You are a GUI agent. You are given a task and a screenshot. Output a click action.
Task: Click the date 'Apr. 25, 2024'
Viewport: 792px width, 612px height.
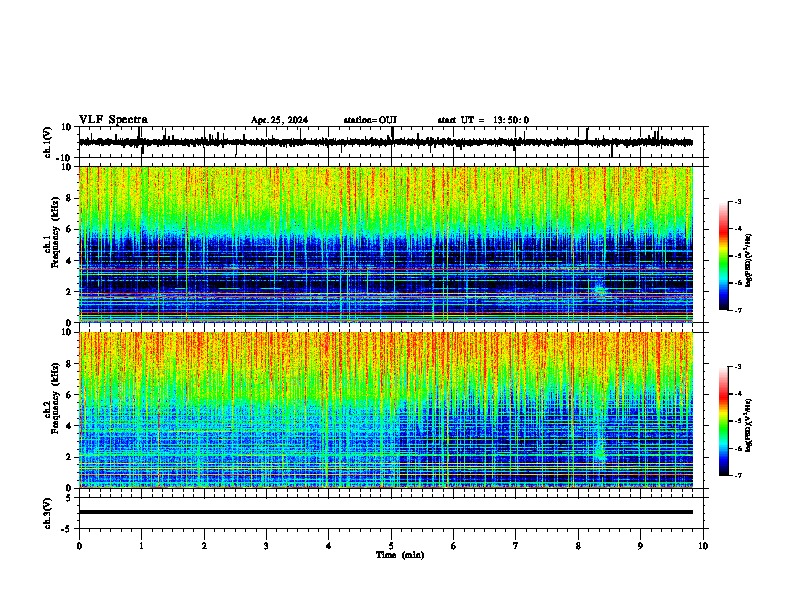point(279,120)
